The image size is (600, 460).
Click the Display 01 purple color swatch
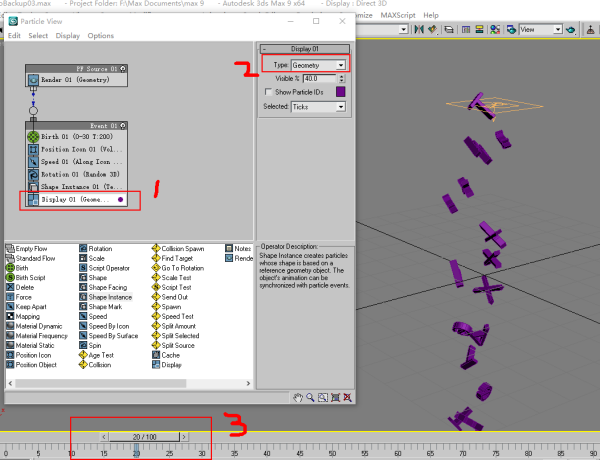click(341, 92)
